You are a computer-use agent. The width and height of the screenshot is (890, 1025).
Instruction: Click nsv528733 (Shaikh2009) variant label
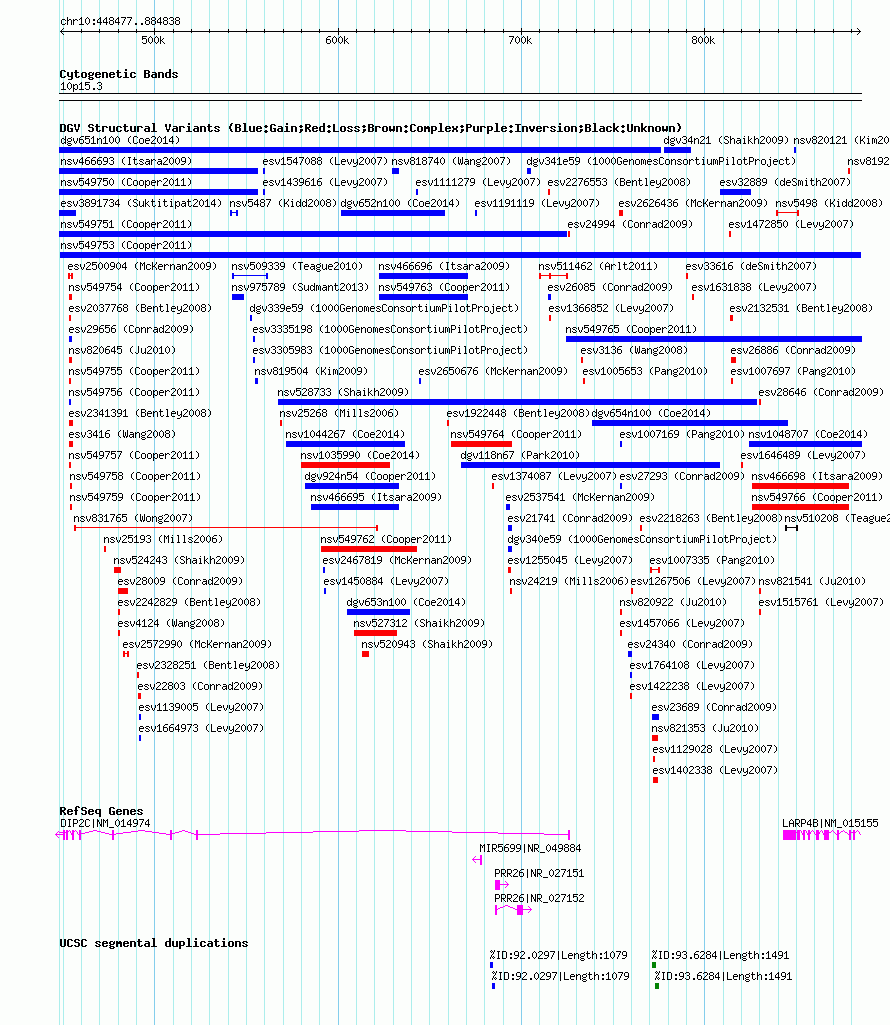[x=343, y=392]
